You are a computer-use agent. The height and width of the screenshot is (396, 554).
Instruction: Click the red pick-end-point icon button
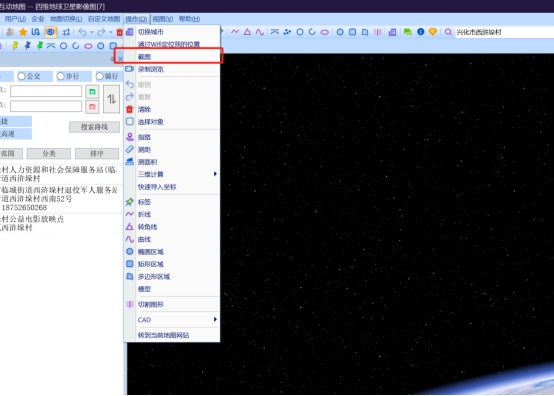92,107
